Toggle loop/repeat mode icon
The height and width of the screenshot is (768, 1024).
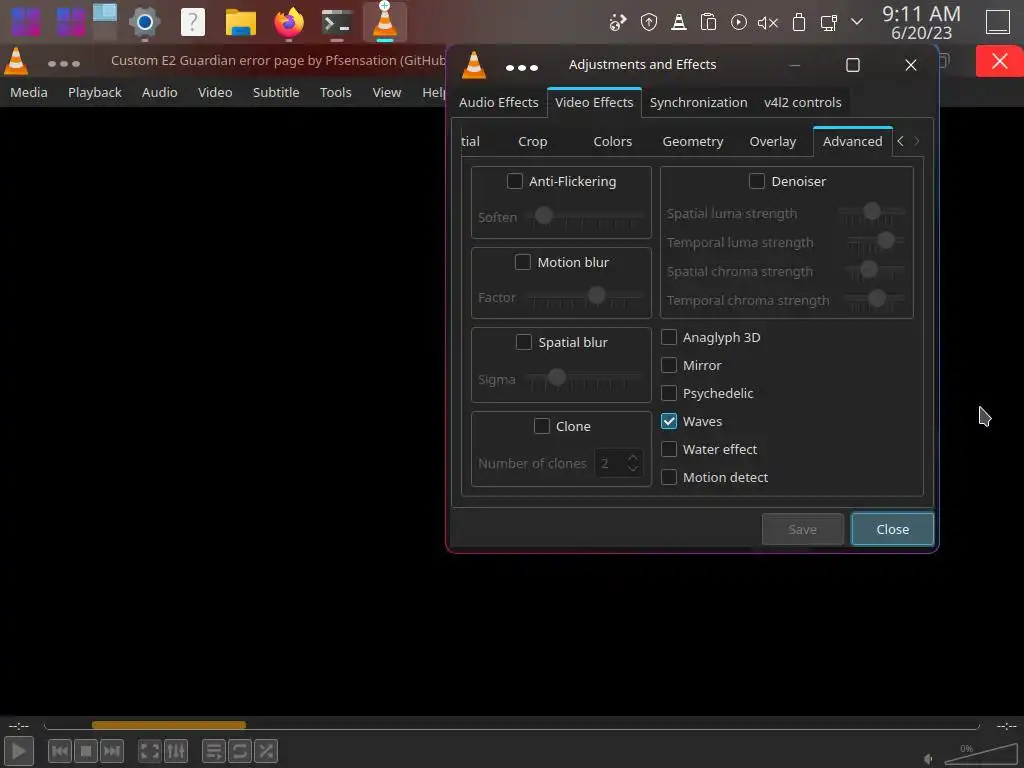point(240,751)
